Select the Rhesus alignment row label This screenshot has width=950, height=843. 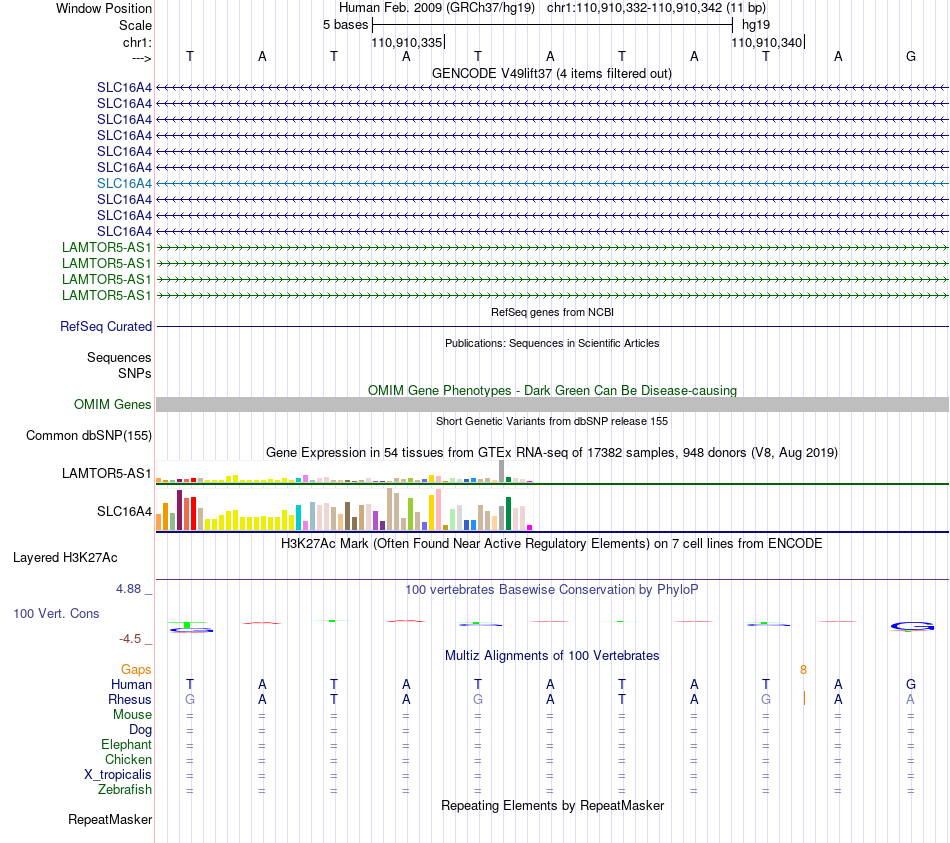pyautogui.click(x=130, y=699)
